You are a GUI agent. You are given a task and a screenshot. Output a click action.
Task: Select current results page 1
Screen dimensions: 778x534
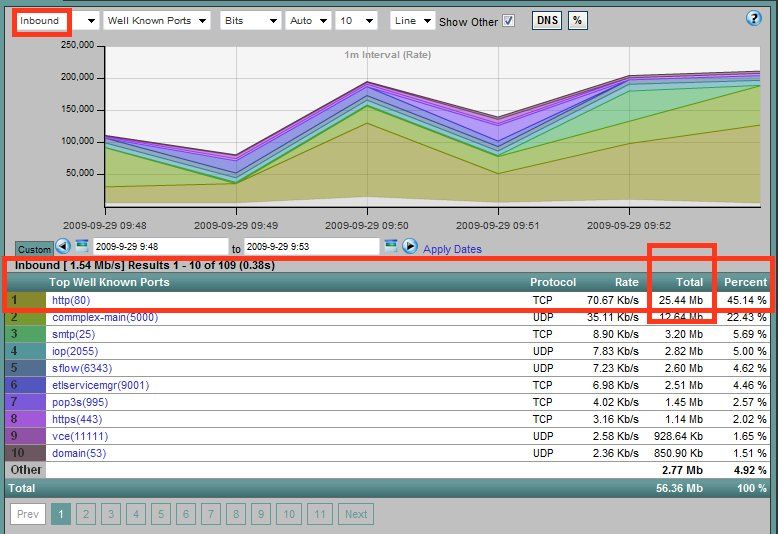tap(61, 514)
